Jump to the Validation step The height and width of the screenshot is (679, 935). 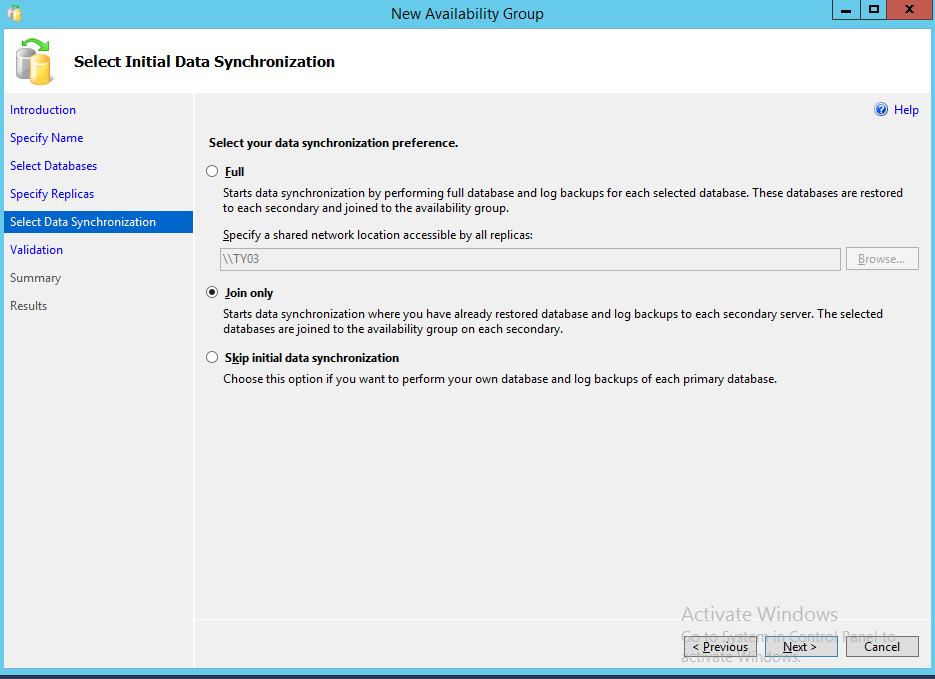[x=38, y=250]
